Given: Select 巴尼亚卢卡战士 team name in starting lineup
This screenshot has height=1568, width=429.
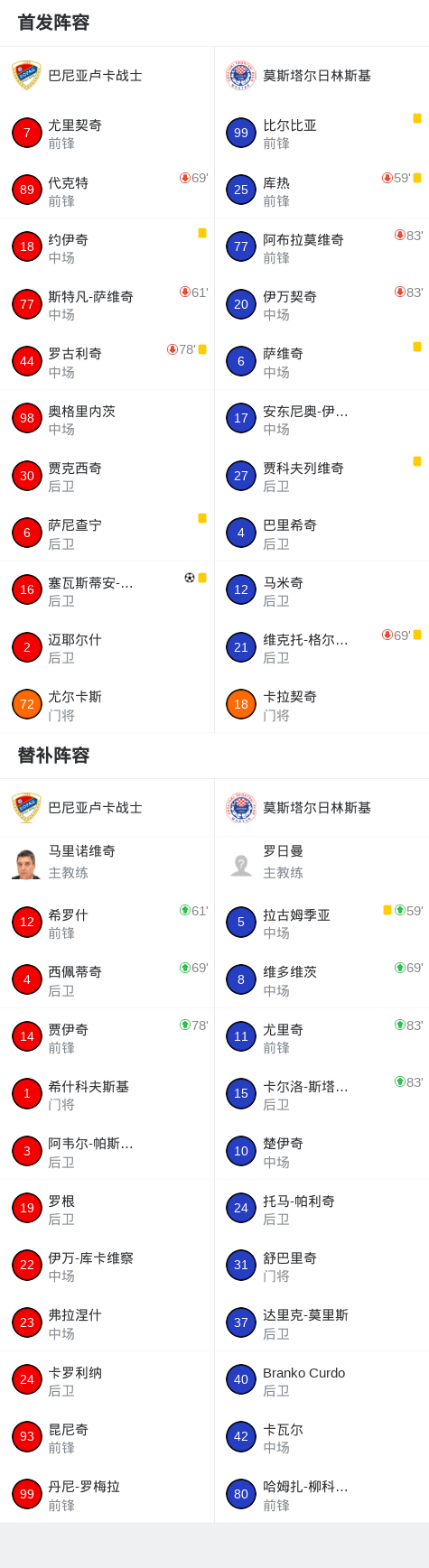Looking at the screenshot, I should click(95, 76).
